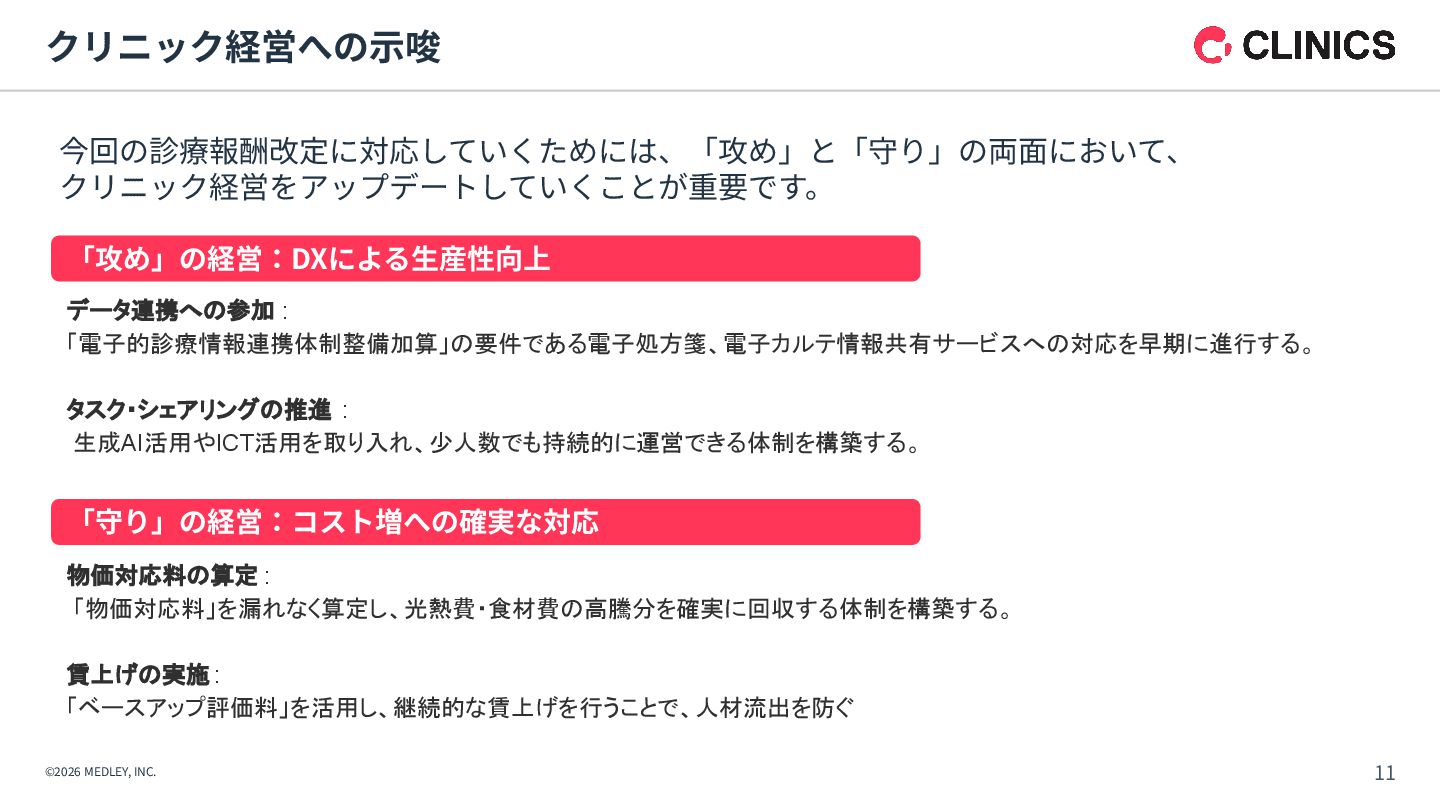Click the CLINICS logo icon

[x=1212, y=45]
